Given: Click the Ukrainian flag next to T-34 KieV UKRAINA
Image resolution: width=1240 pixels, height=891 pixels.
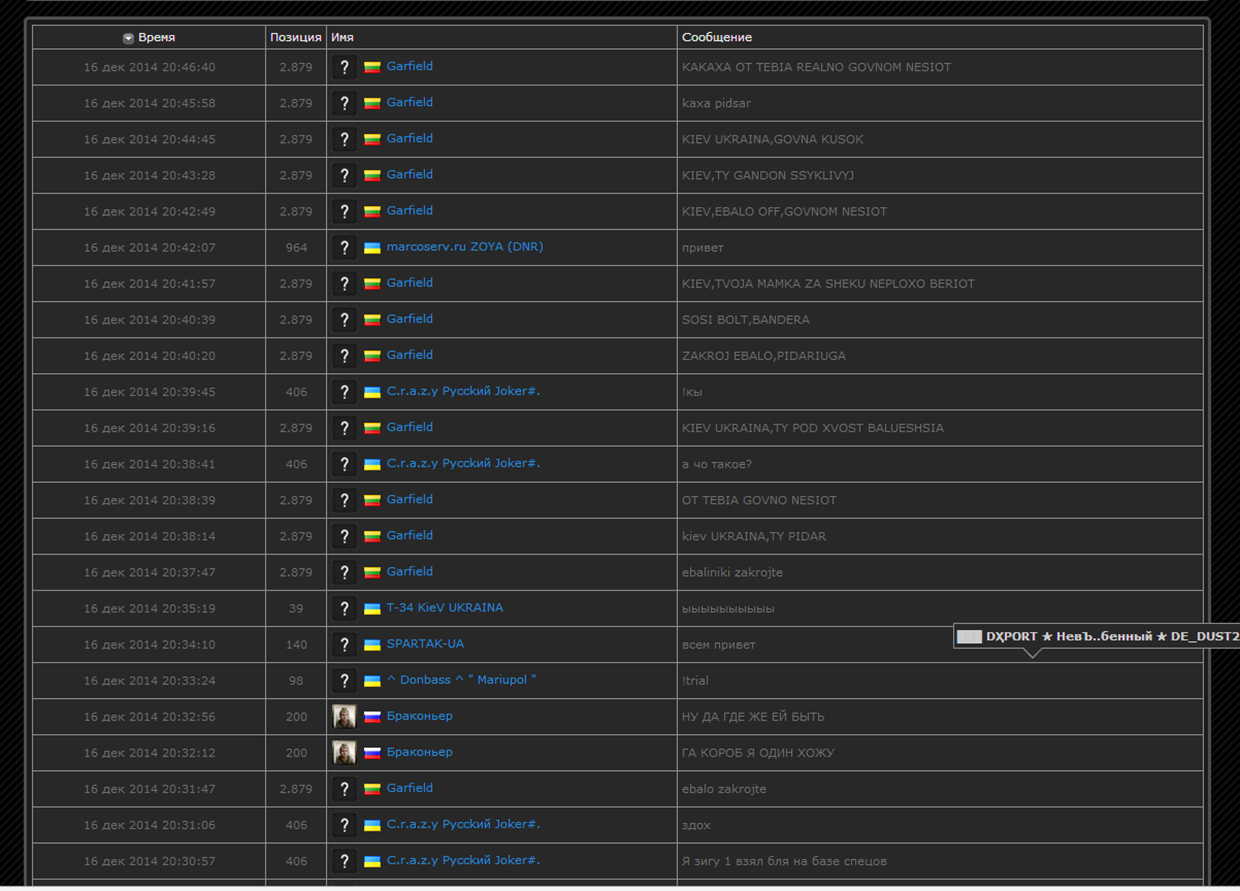Looking at the screenshot, I should click(372, 608).
